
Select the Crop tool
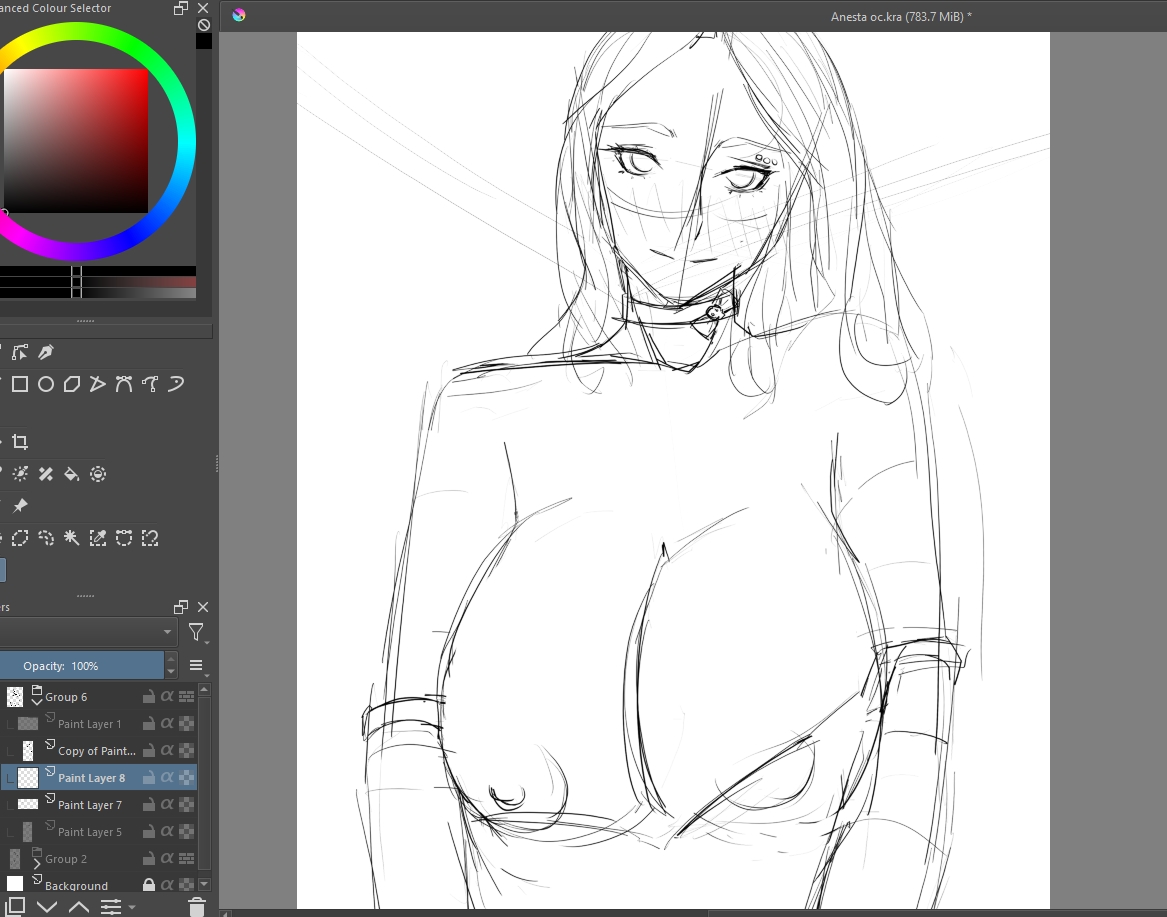coord(20,442)
